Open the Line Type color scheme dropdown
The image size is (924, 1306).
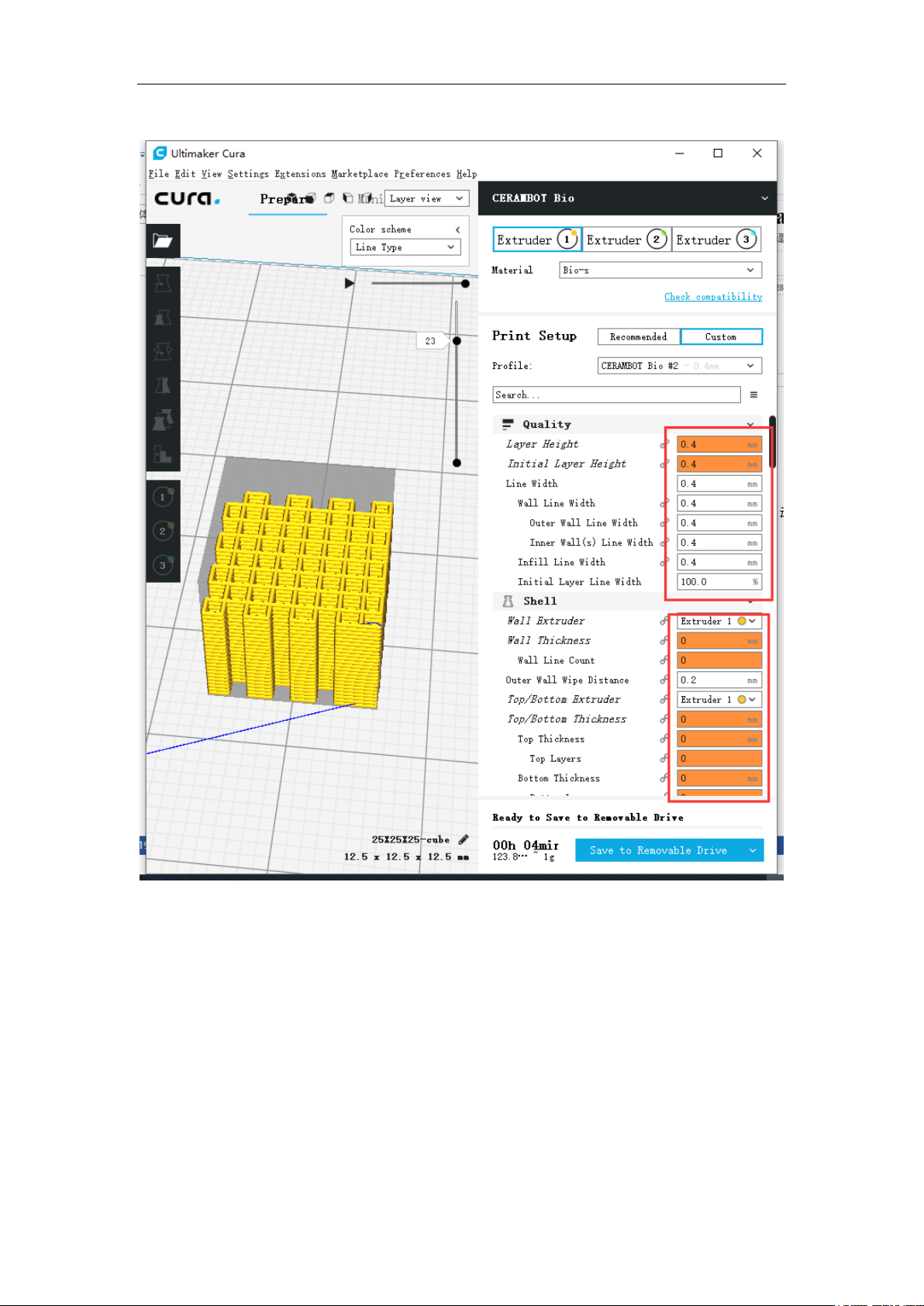[x=405, y=247]
